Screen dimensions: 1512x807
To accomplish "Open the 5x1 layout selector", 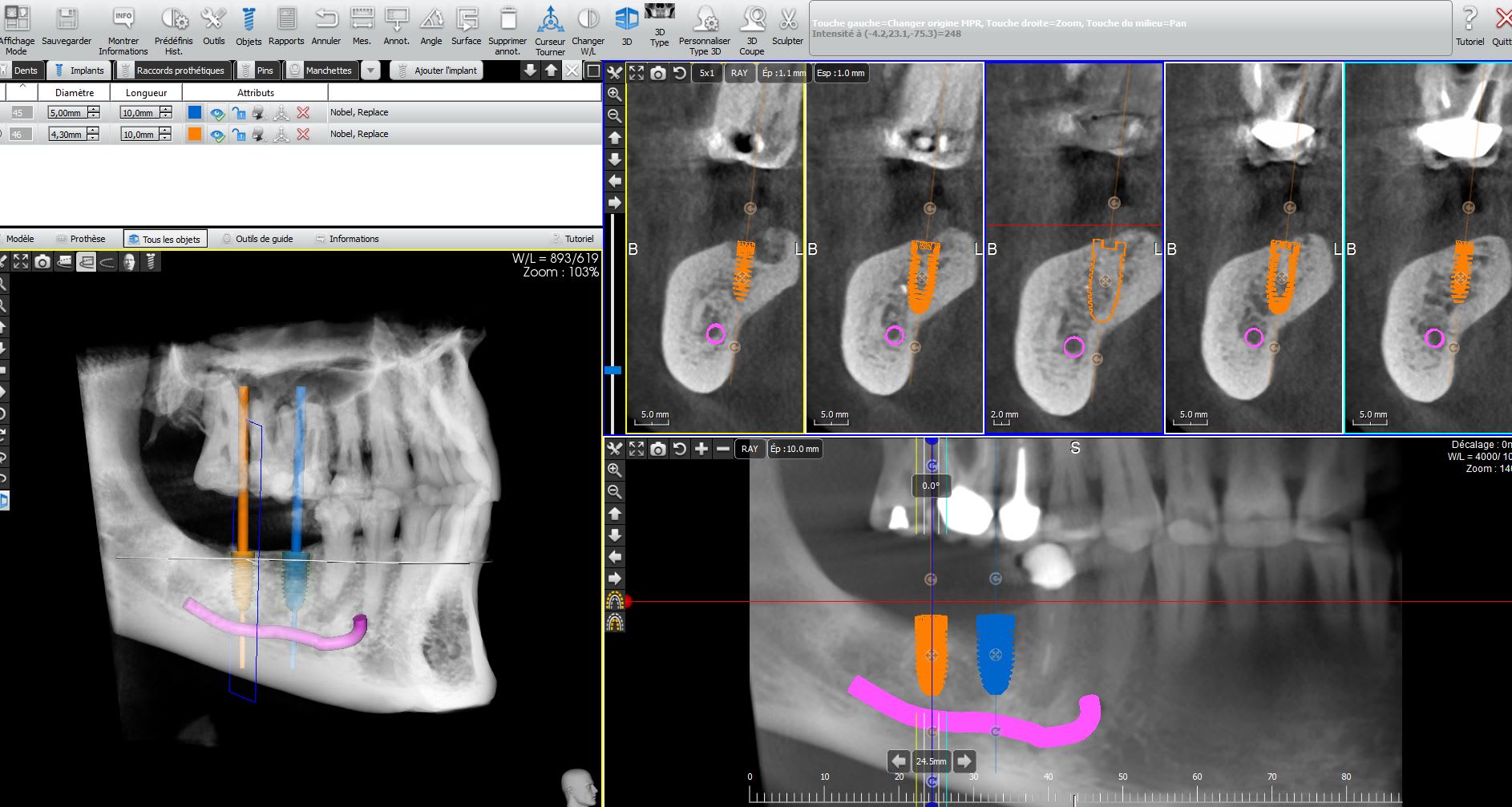I will [706, 74].
